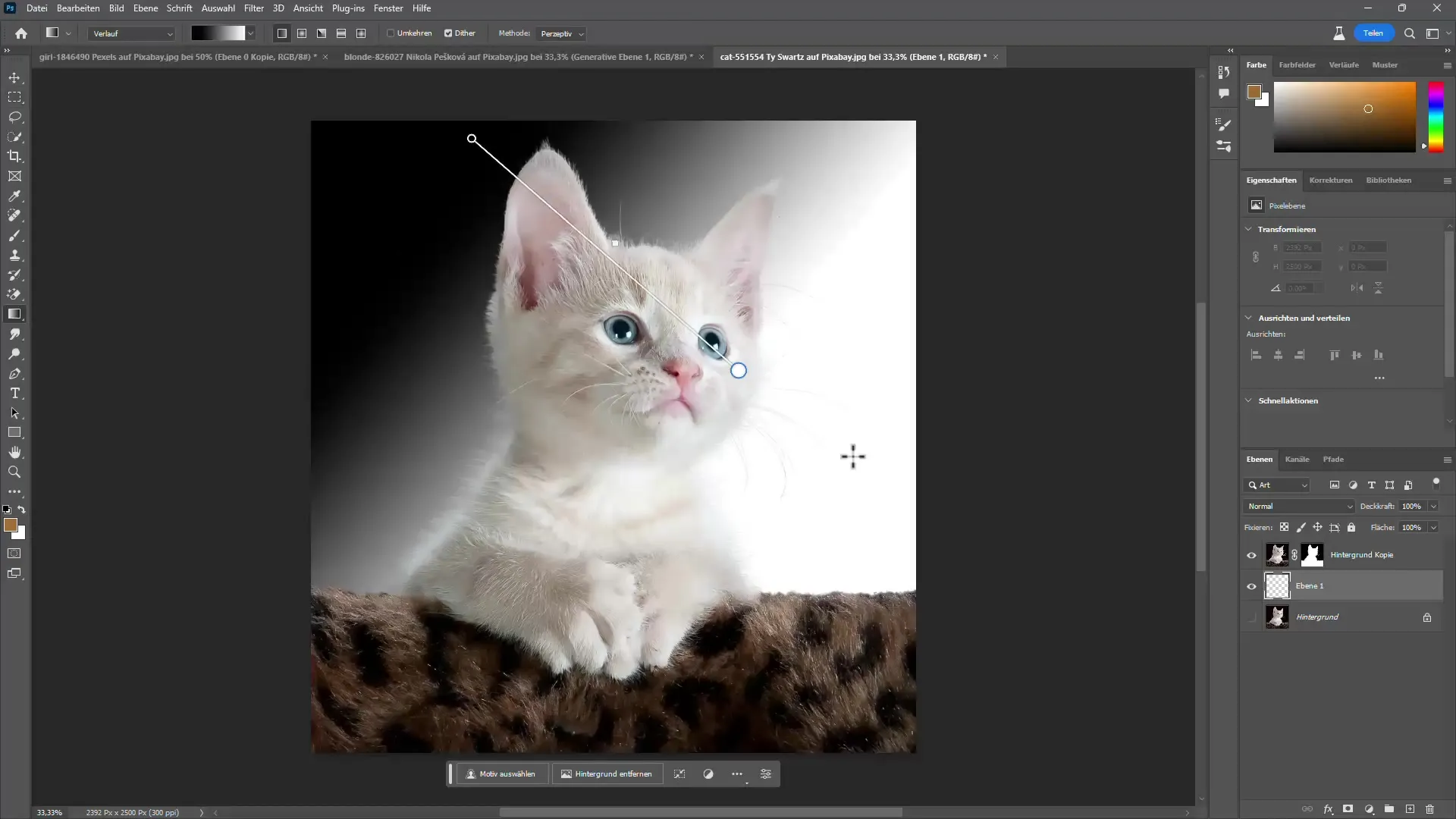Select the Healing Brush tool
This screenshot has width=1456, height=819.
point(15,216)
